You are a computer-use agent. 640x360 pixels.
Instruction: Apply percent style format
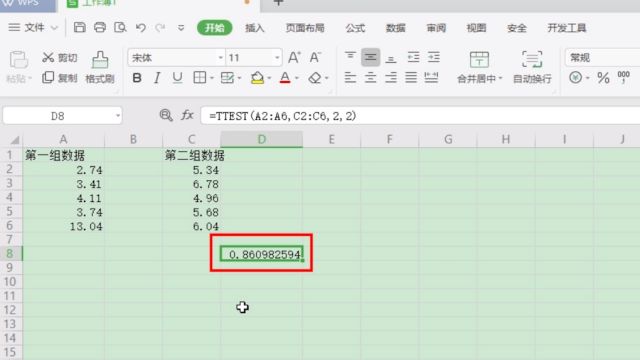[x=603, y=78]
